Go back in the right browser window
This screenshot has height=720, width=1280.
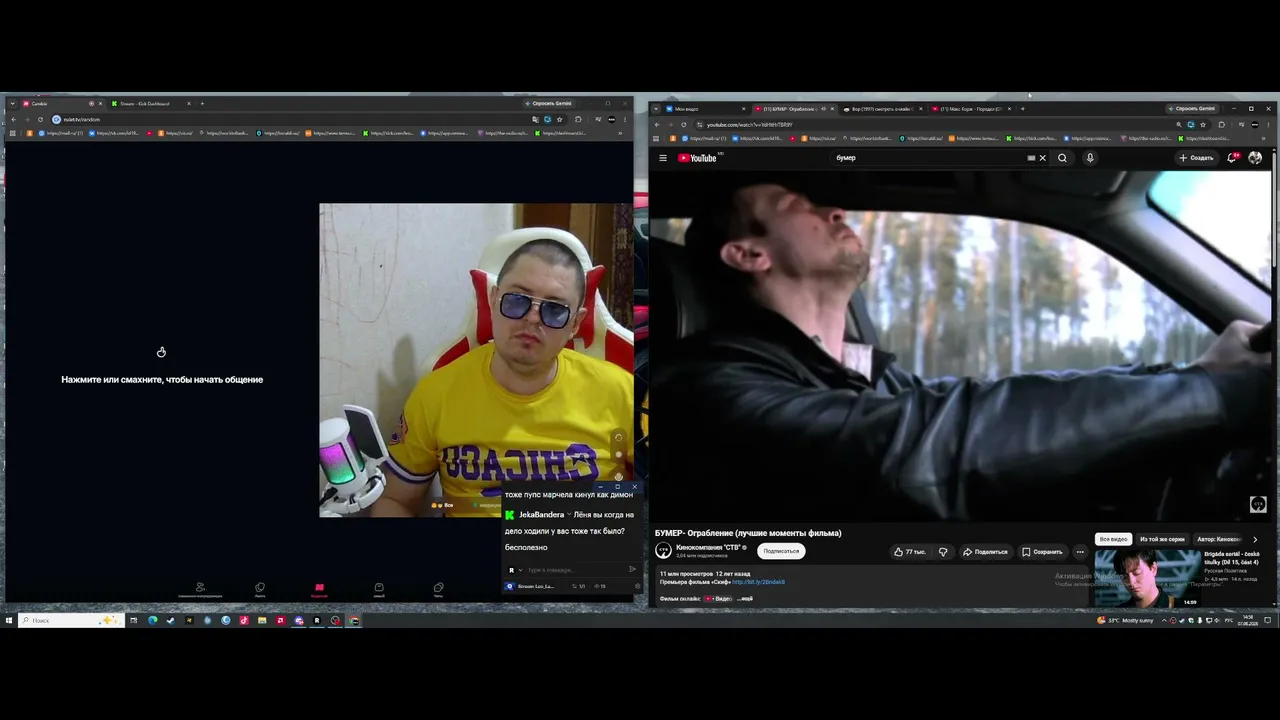(x=657, y=125)
